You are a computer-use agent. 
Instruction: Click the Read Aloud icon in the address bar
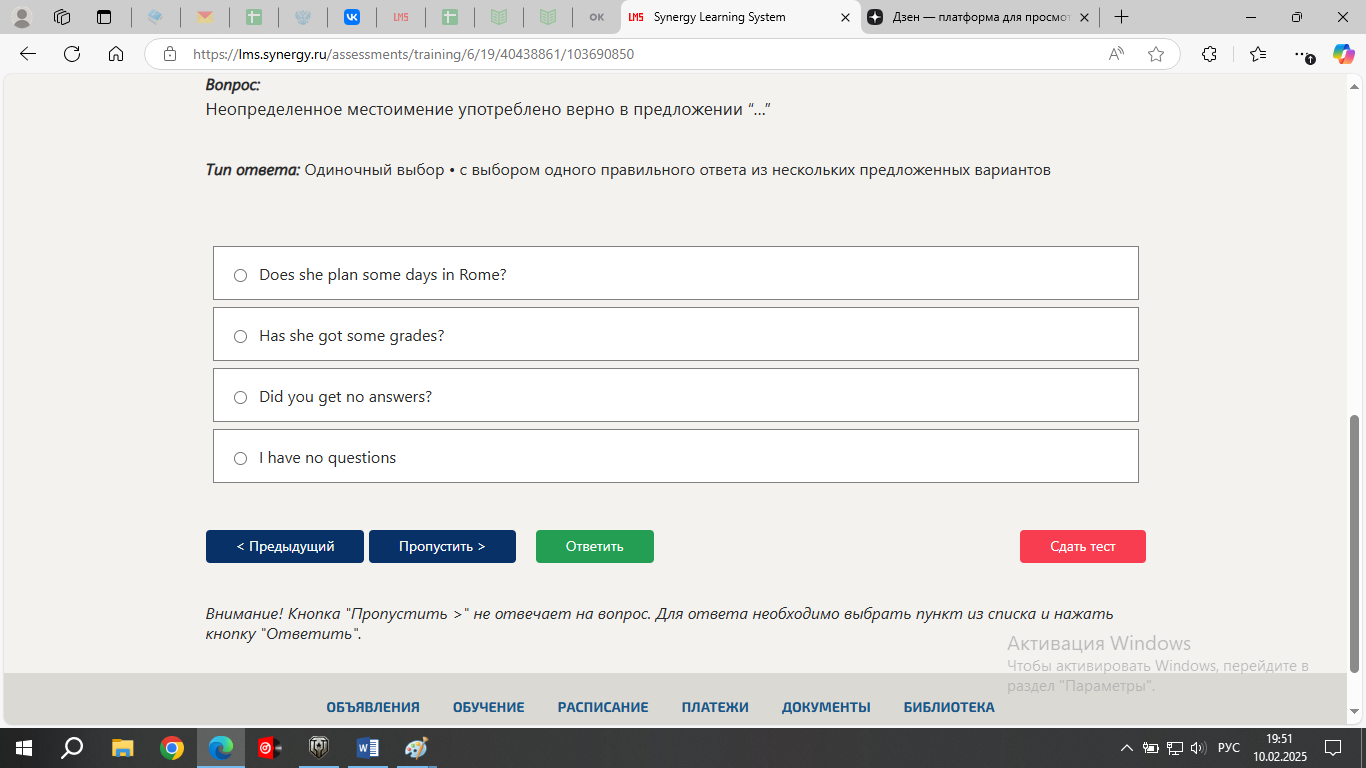tap(1117, 55)
